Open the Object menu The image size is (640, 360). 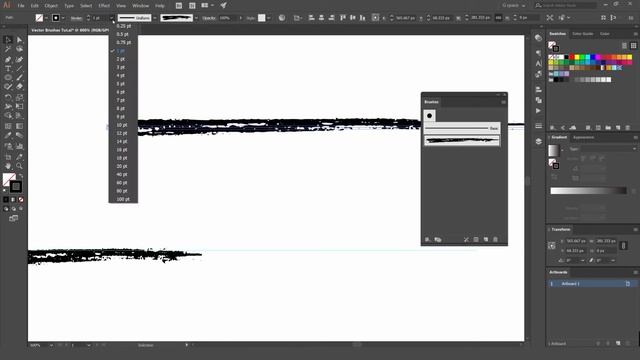coord(51,6)
